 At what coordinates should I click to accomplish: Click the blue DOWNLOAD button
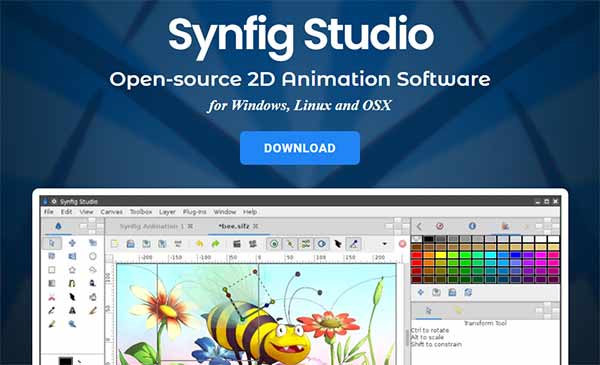tap(300, 148)
